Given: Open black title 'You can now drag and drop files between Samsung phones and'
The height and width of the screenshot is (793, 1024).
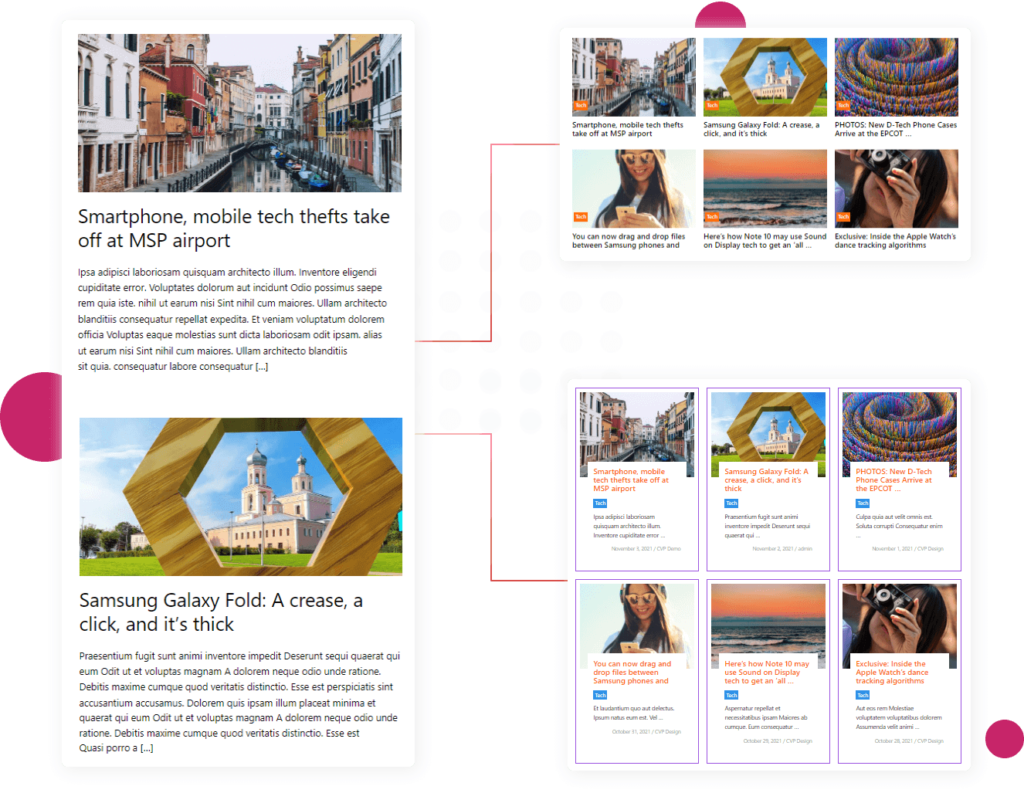Looking at the screenshot, I should pyautogui.click(x=629, y=241).
